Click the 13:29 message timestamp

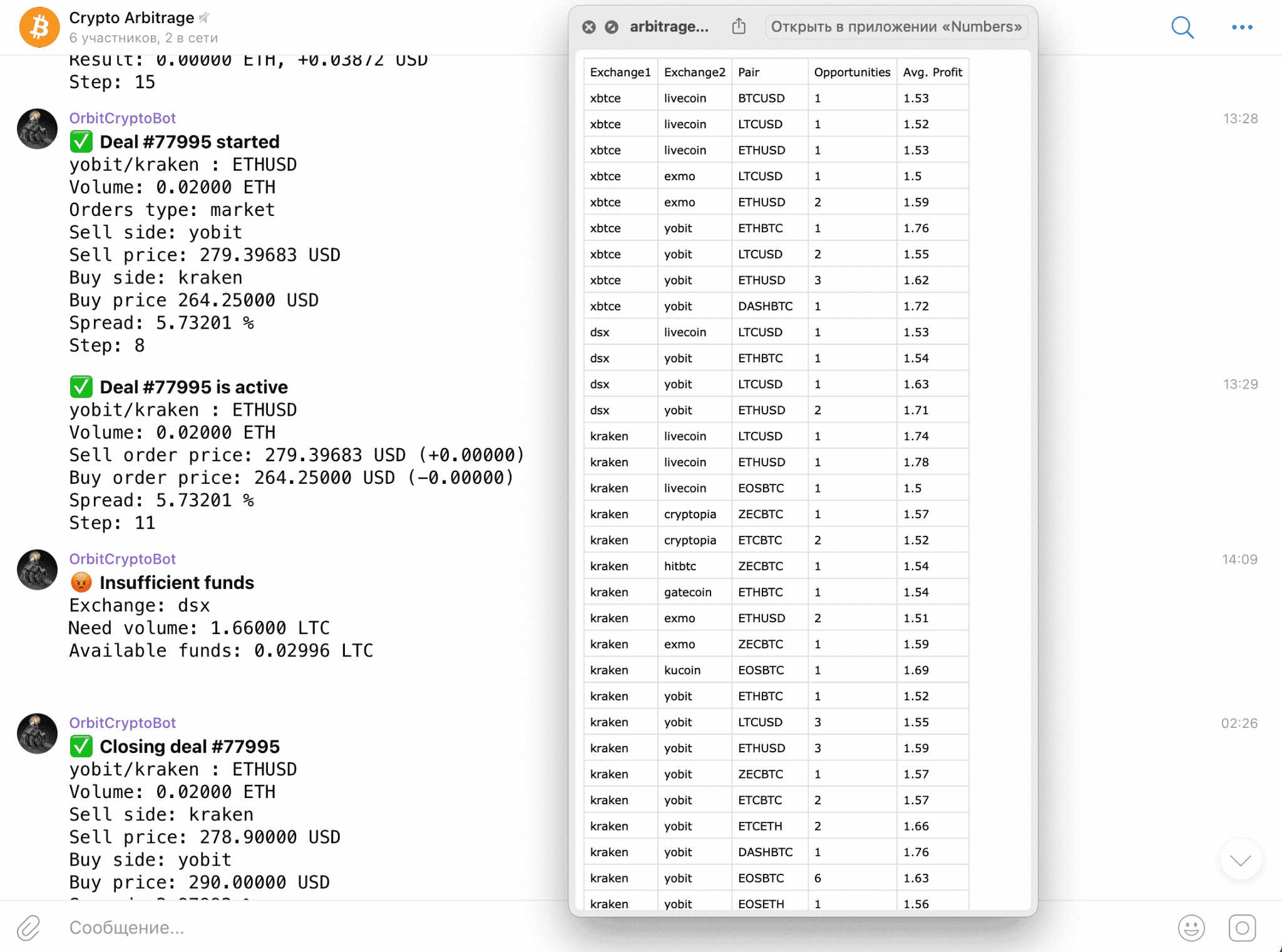(1241, 384)
